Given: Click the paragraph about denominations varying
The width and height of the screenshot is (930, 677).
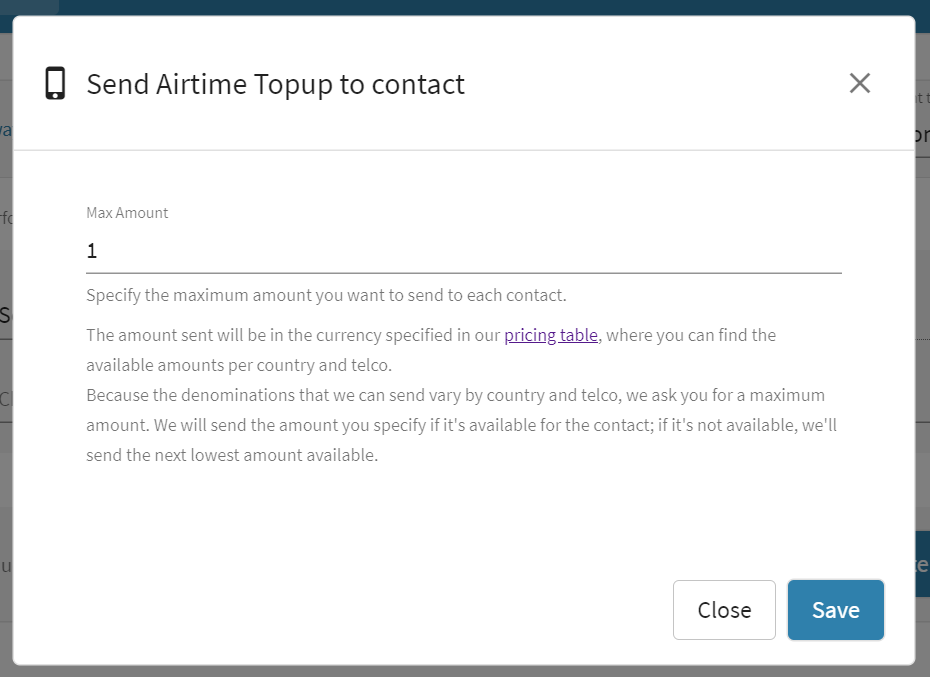Looking at the screenshot, I should [455, 395].
